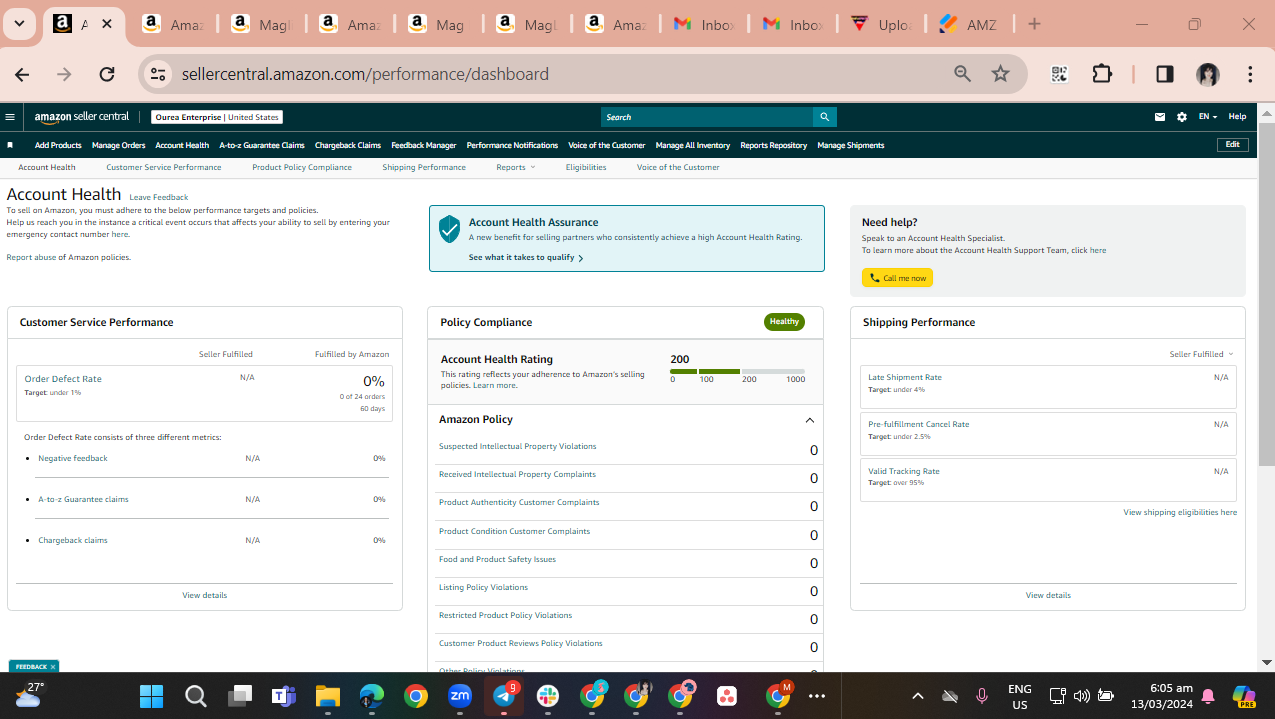Click the zoom magnifier icon in address bar
Screen dimensions: 1275x719
tap(962, 74)
